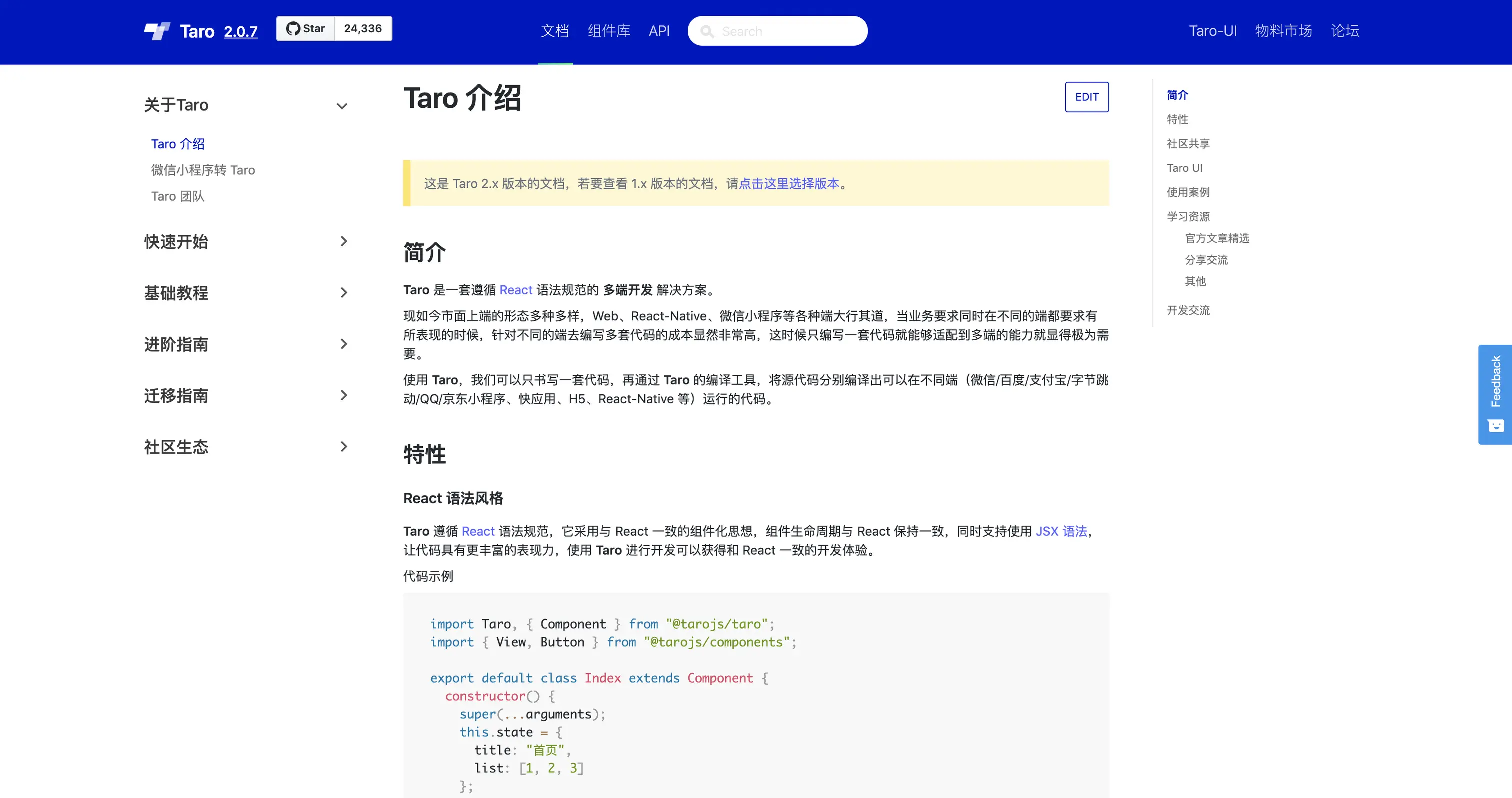Collapse the 关于Taro section
Viewport: 1512px width, 798px height.
point(342,106)
